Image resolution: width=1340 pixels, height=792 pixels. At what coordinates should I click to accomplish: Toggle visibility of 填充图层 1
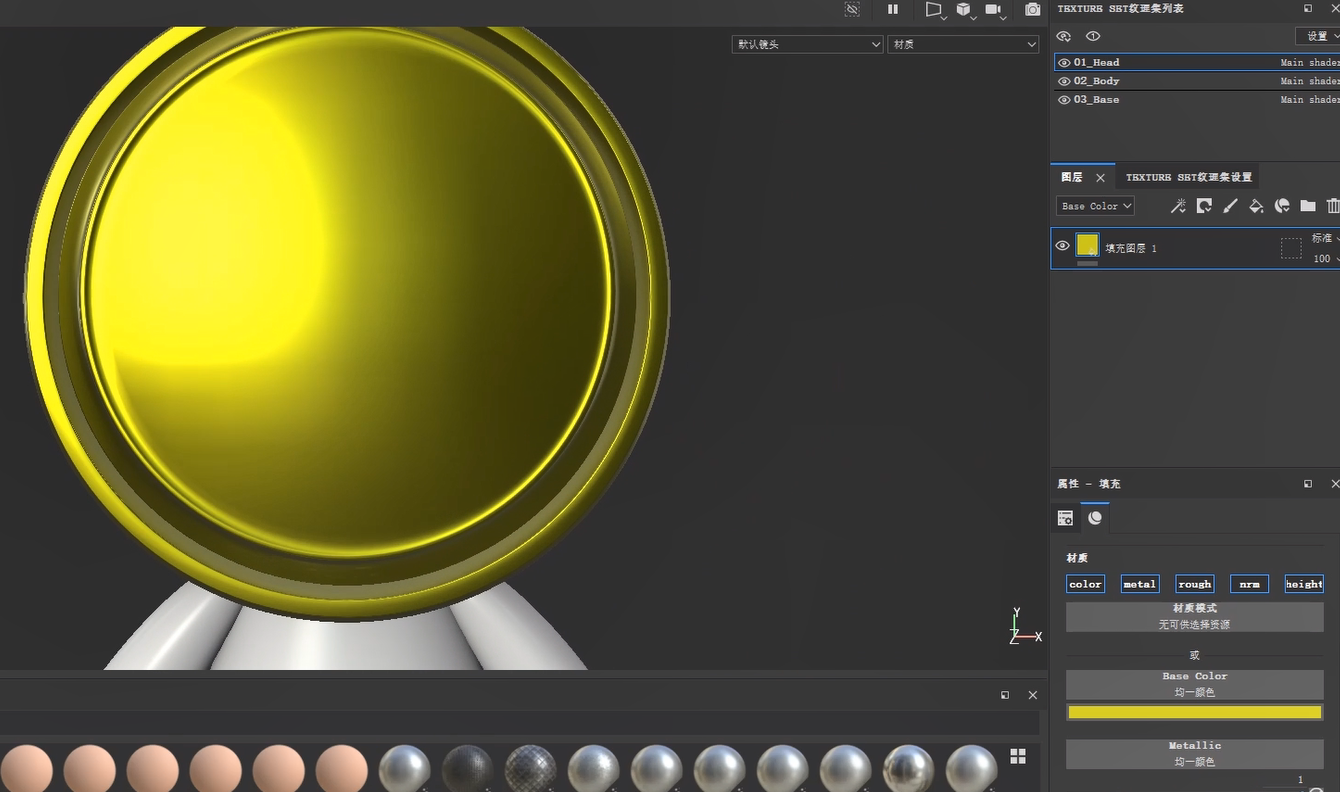pyautogui.click(x=1063, y=245)
